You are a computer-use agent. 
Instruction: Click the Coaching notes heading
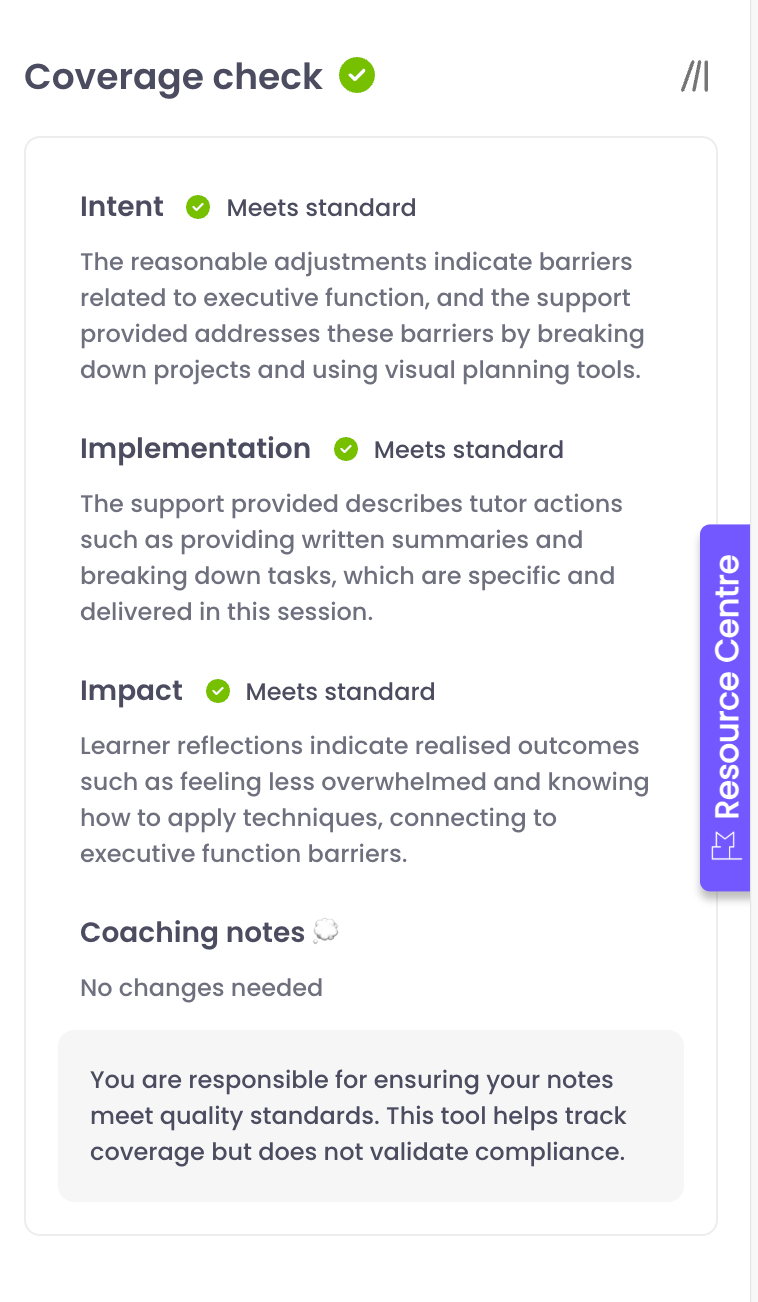coord(192,933)
